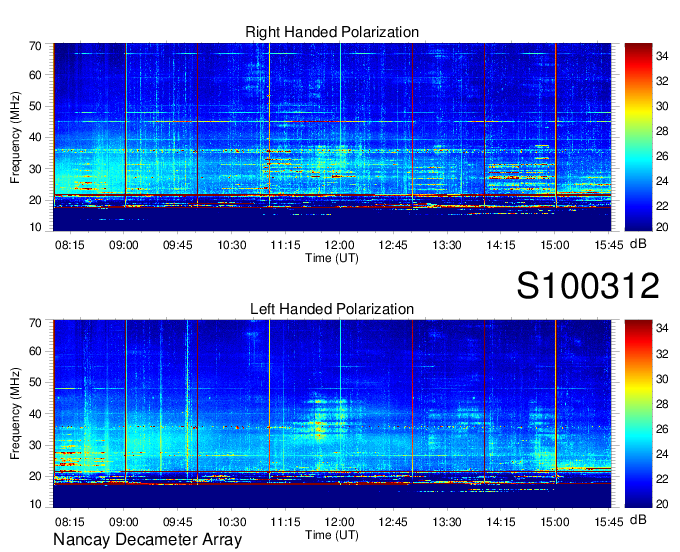680x552 pixels.
Task: Click the 34 value on Right Handed color bar
Action: pyautogui.click(x=662, y=56)
